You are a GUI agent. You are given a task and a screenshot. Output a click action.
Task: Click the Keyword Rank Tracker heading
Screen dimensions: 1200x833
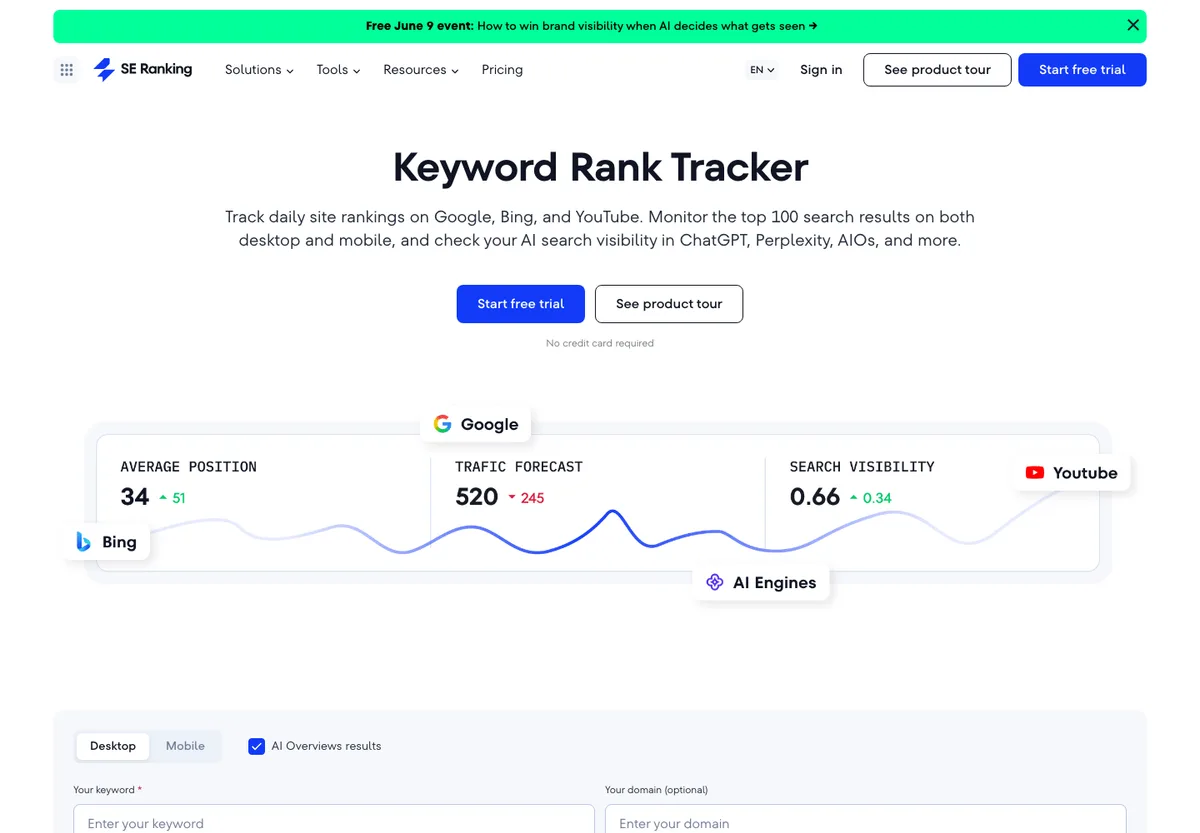[600, 167]
